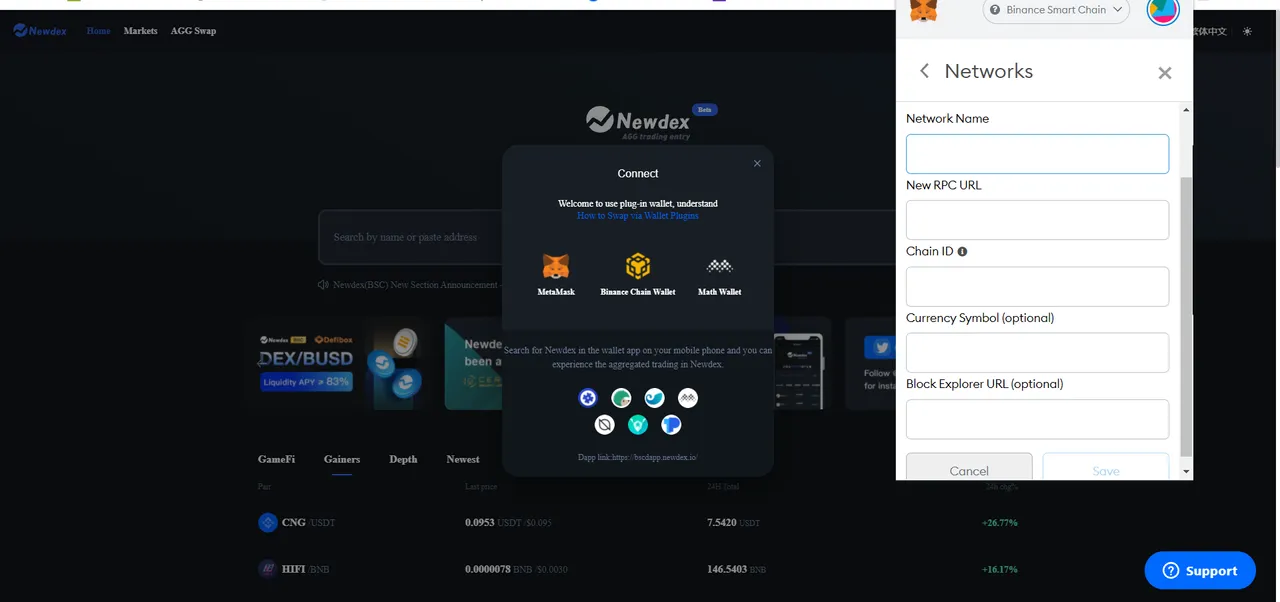Viewport: 1280px width, 602px height.
Task: Click the teal shield mobile wallet icon
Action: [x=638, y=425]
